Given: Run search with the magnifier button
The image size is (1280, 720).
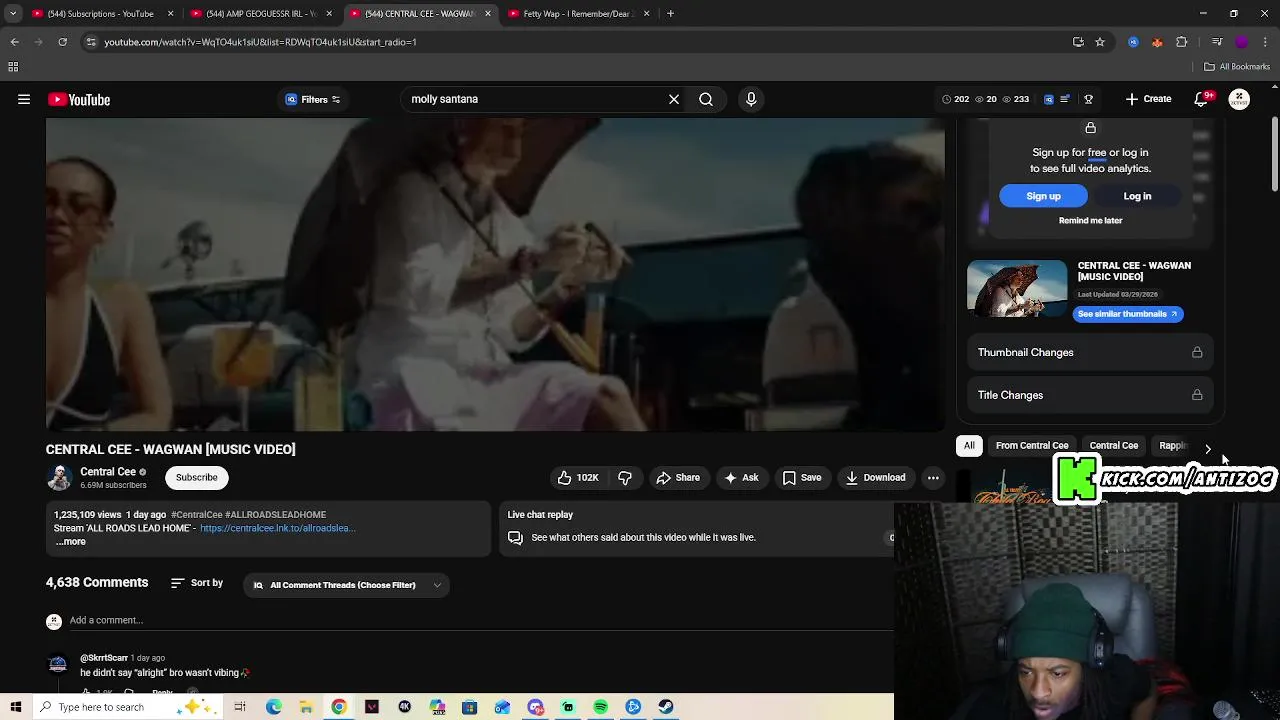Looking at the screenshot, I should pos(706,99).
